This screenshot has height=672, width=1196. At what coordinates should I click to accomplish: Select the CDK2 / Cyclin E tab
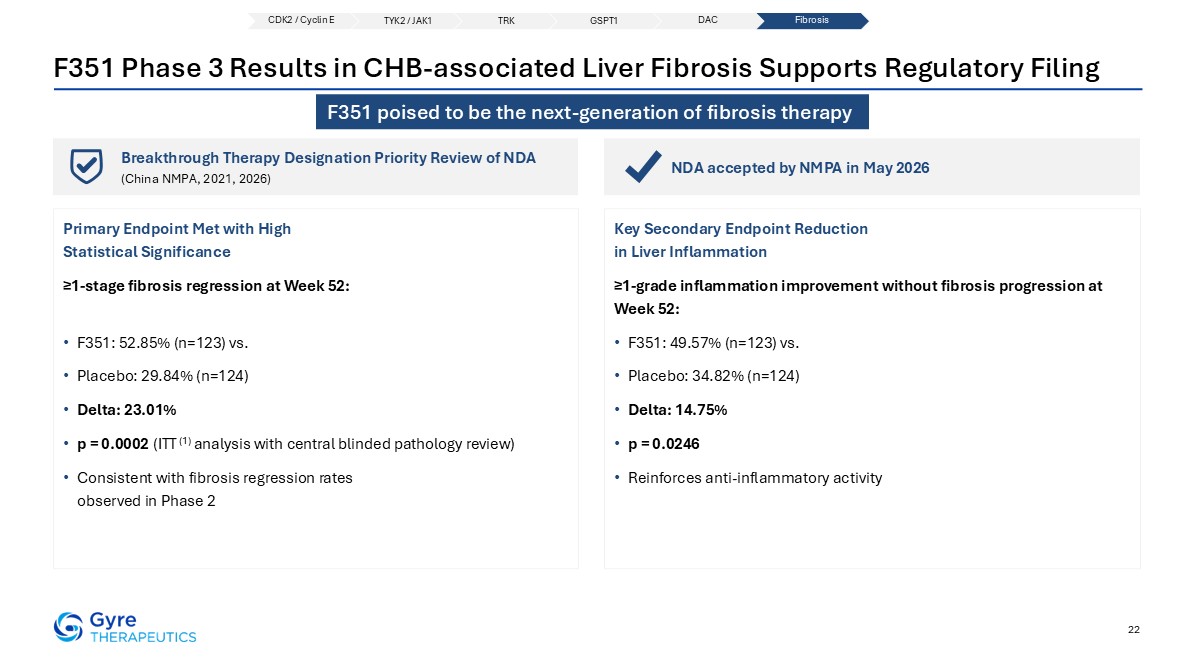pos(301,21)
